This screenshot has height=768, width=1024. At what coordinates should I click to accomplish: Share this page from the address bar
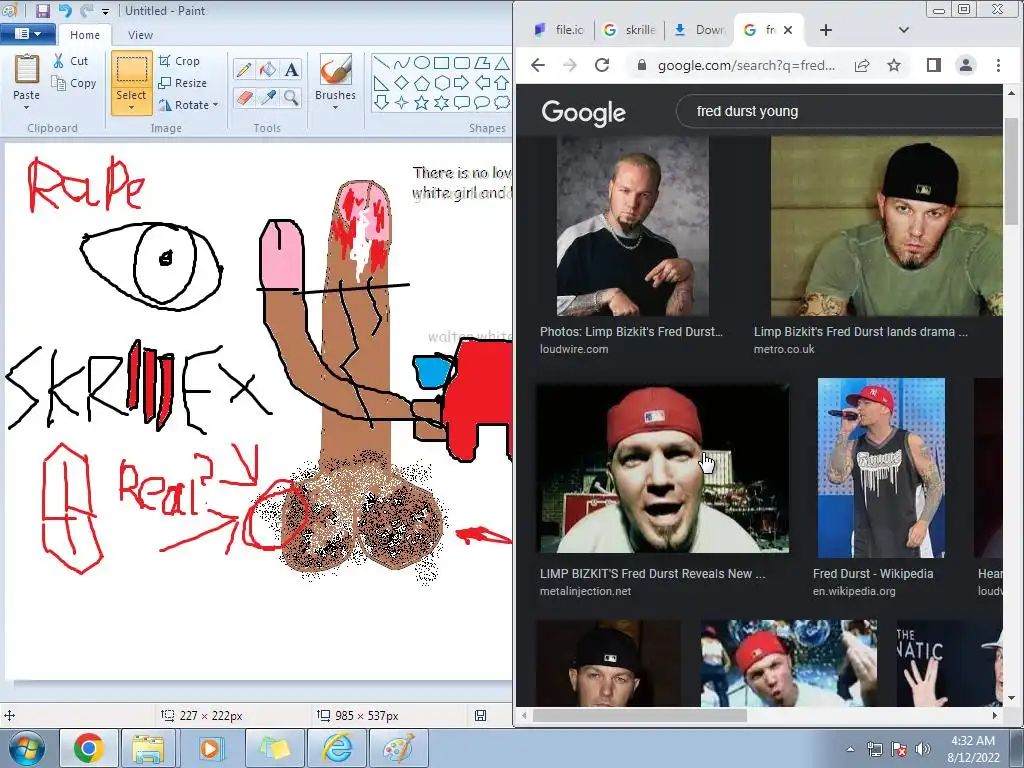click(x=862, y=65)
